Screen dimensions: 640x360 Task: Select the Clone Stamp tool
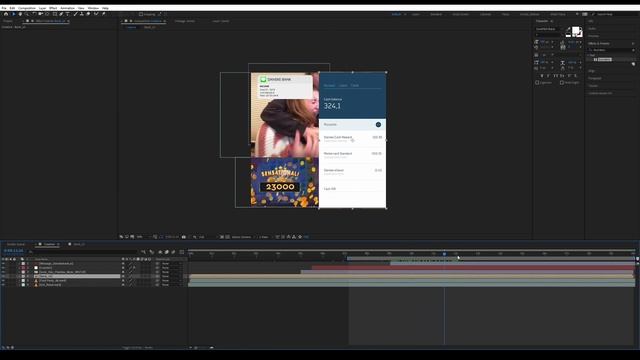(82, 14)
